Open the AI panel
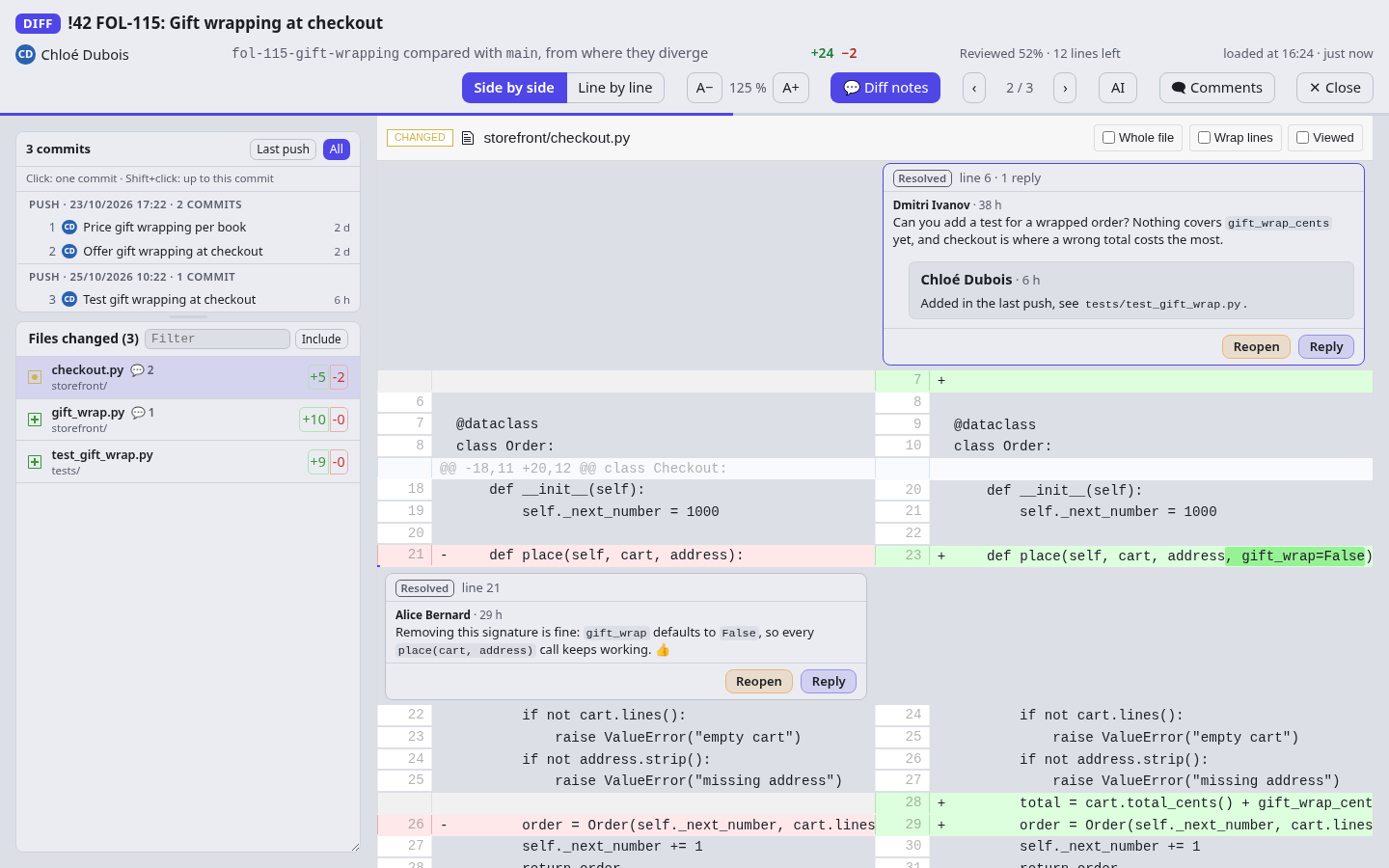The height and width of the screenshot is (868, 1389). point(1118,88)
